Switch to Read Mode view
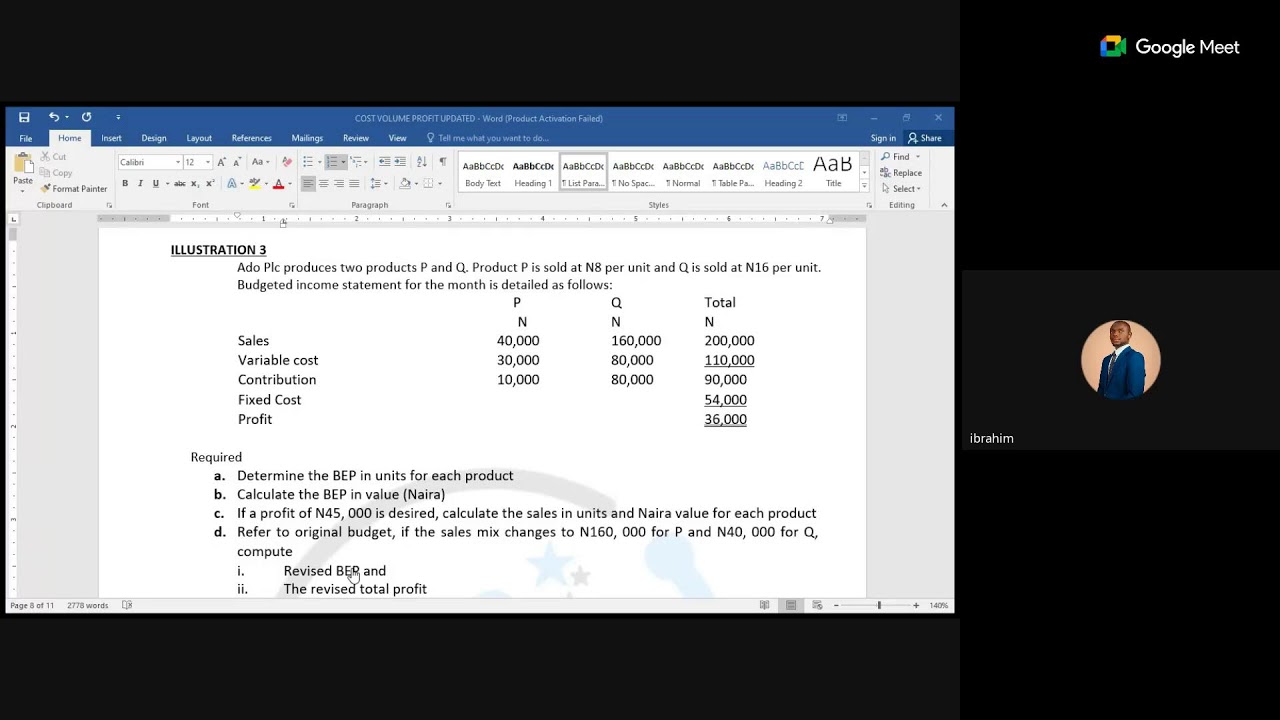This screenshot has height=720, width=1280. click(765, 605)
